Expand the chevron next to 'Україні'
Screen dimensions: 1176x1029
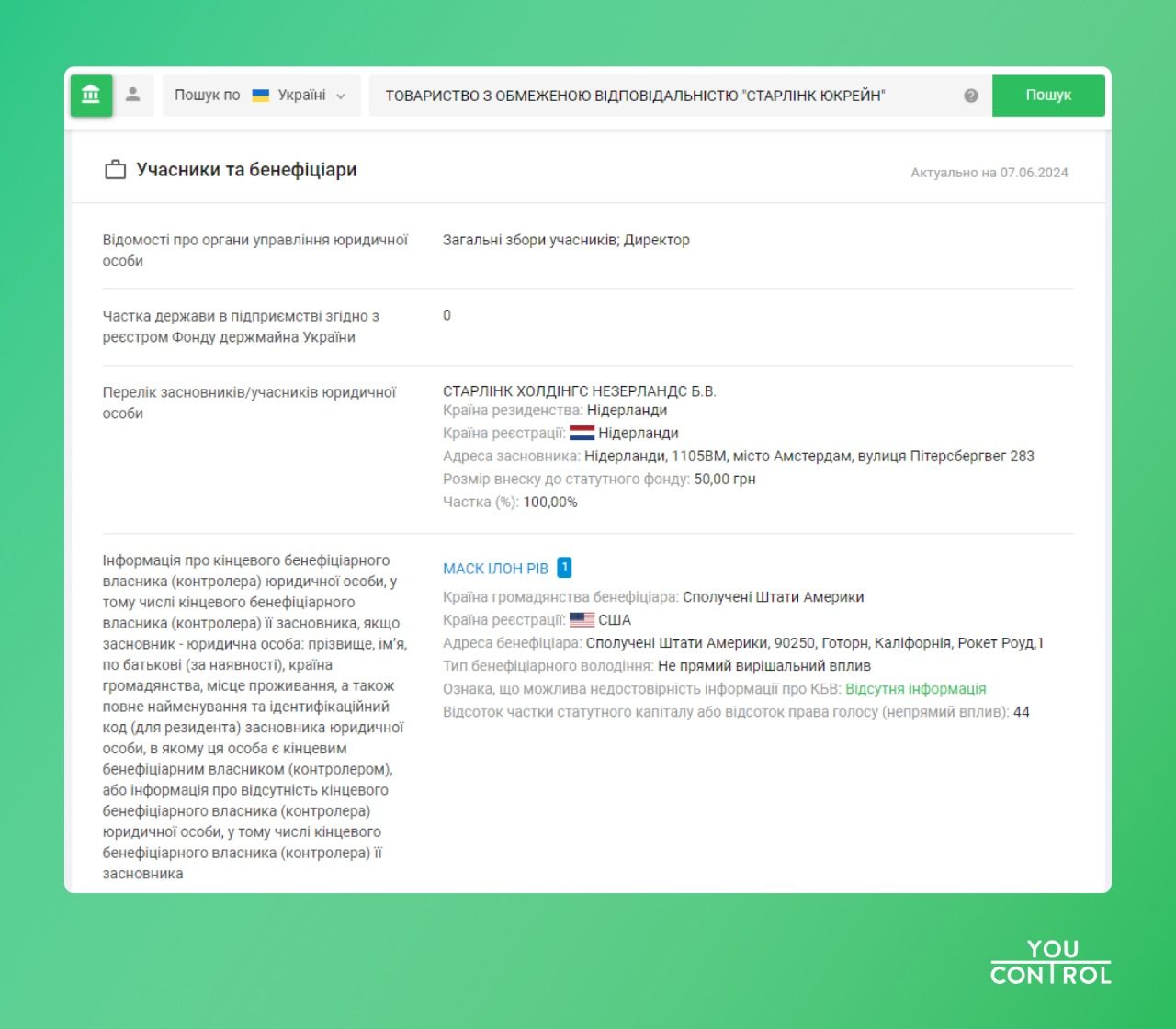pyautogui.click(x=341, y=96)
